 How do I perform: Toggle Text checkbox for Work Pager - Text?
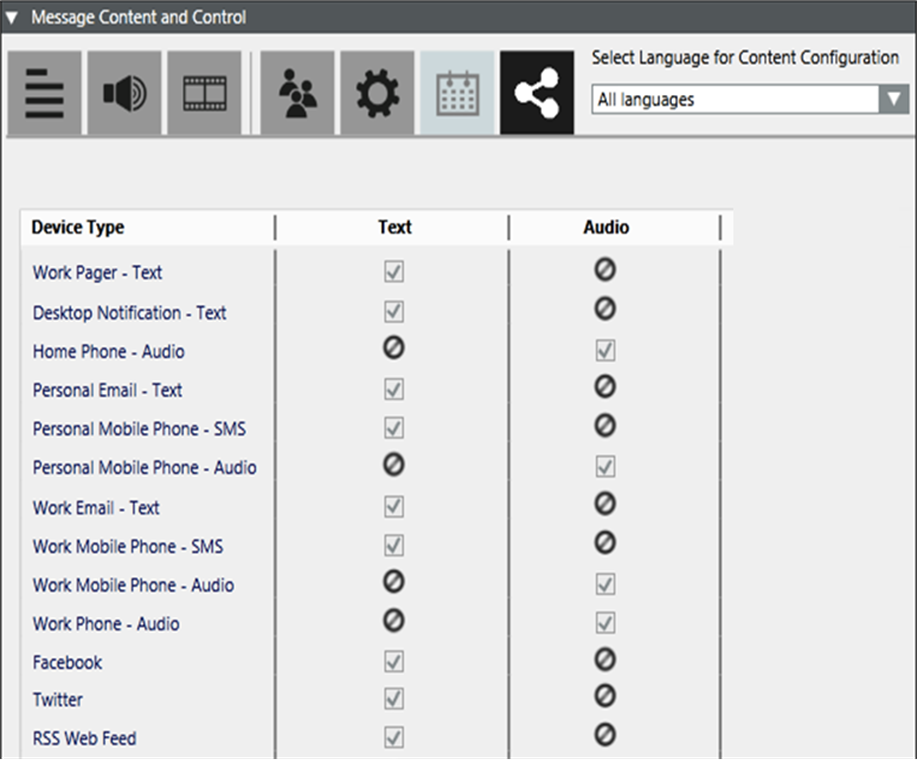[394, 272]
